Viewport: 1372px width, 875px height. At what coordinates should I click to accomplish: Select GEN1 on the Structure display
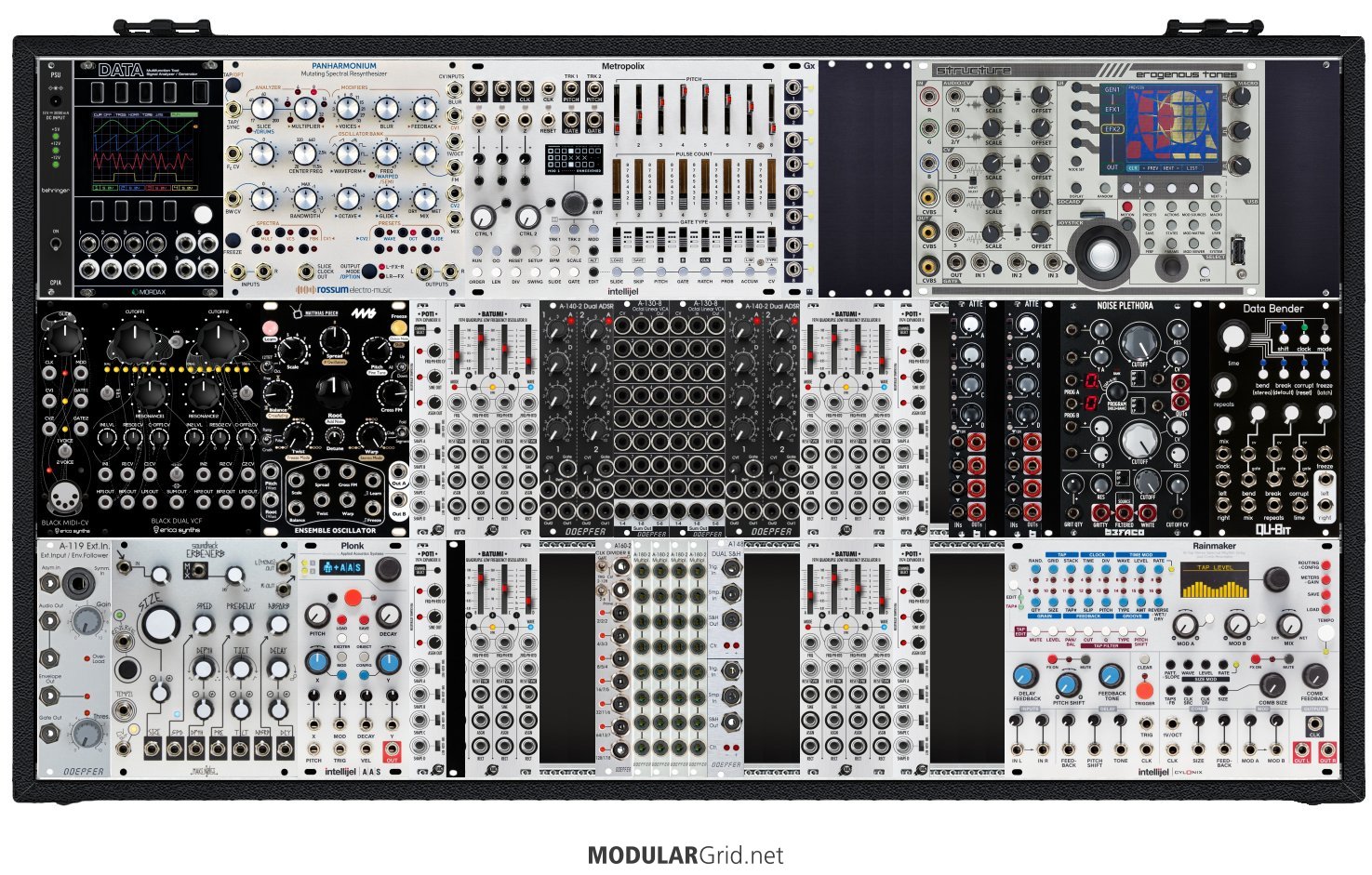pos(1112,90)
